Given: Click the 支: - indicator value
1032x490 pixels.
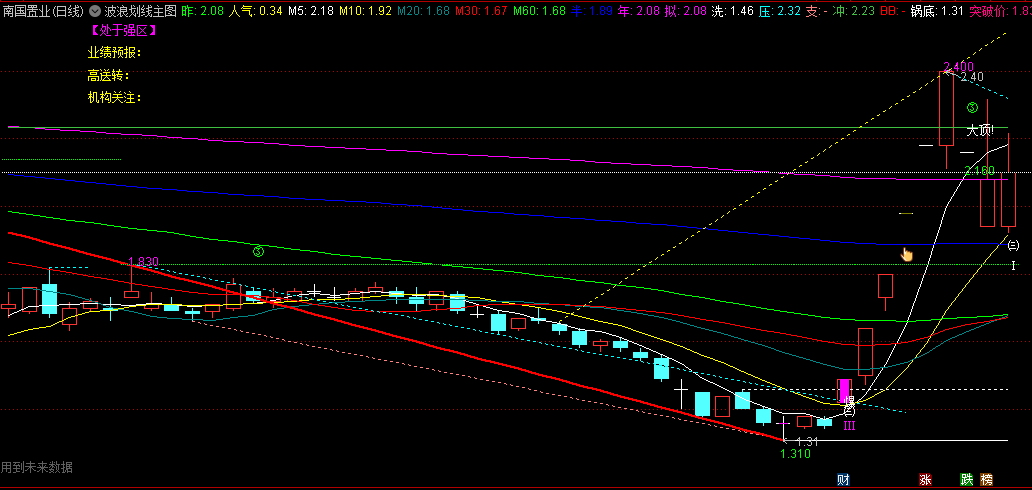Looking at the screenshot, I should [x=817, y=11].
